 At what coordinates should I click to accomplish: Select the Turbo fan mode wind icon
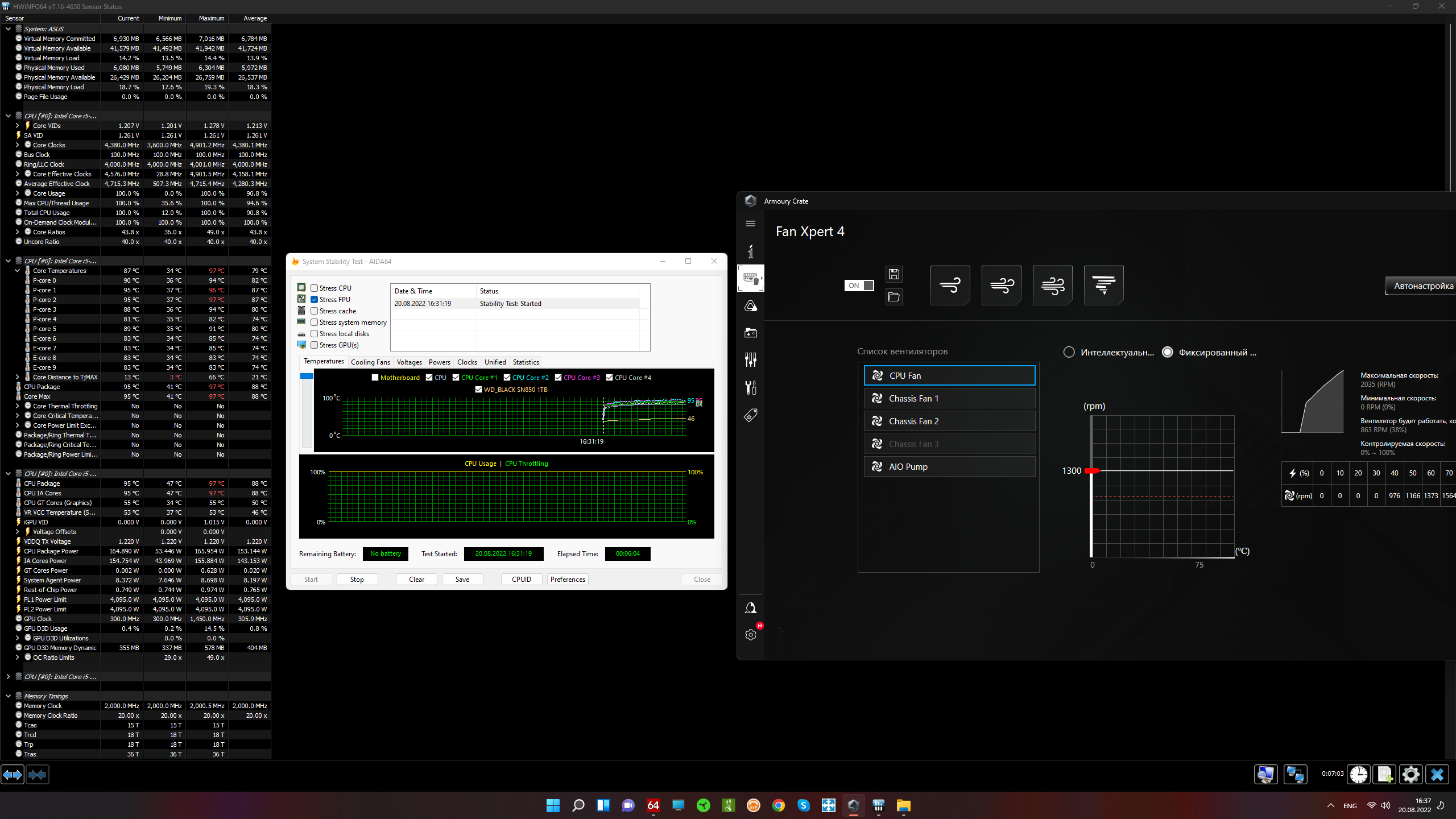point(1052,285)
